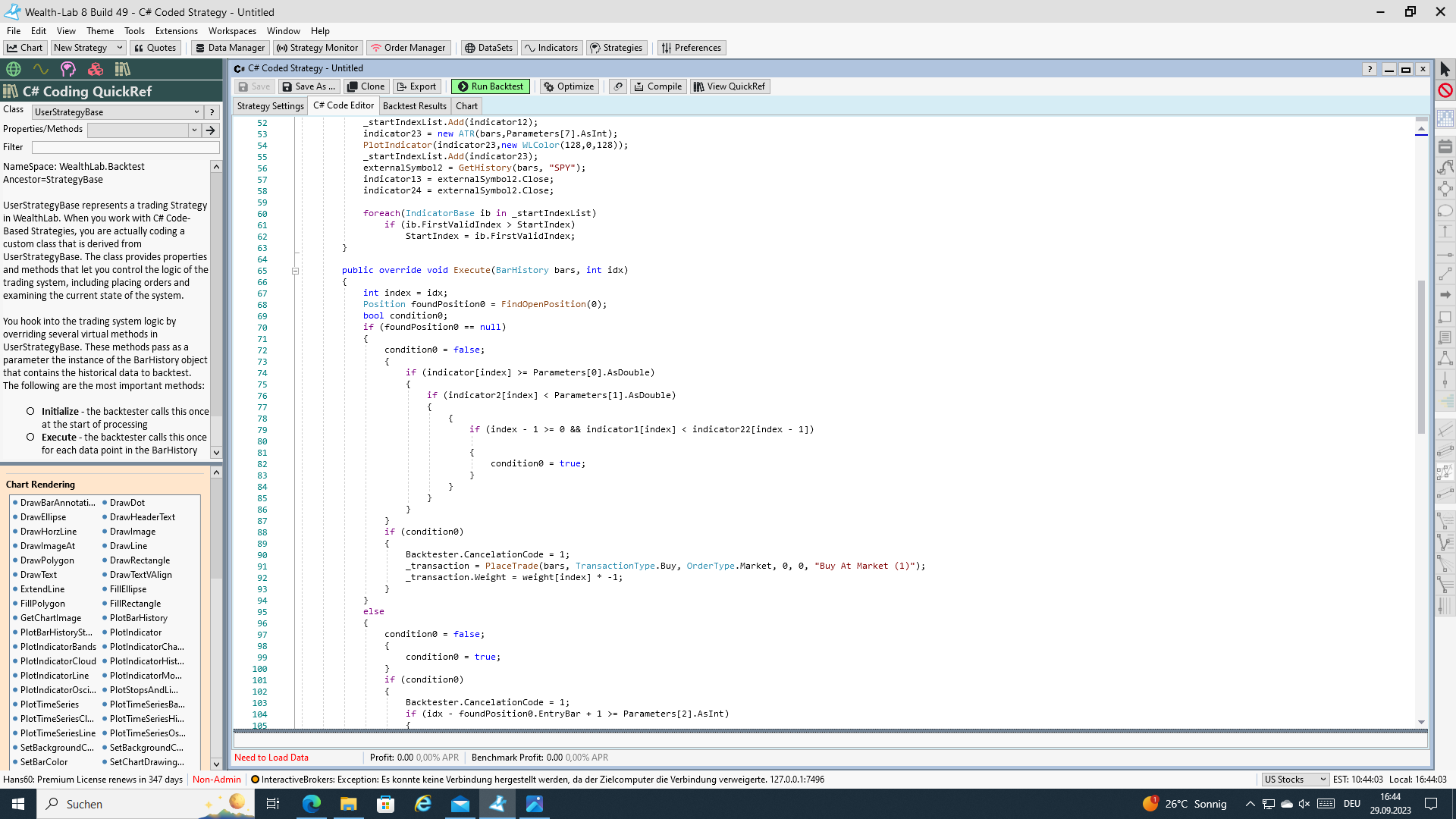
Task: Open the File menu
Action: pyautogui.click(x=14, y=31)
